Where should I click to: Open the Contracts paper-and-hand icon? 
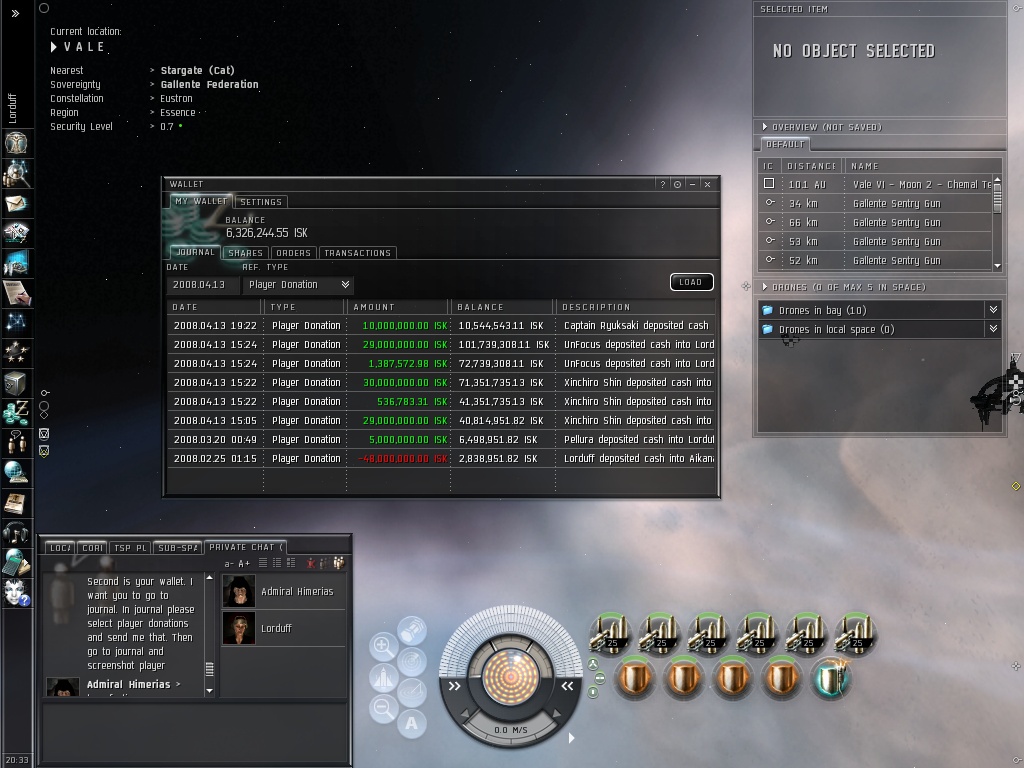click(16, 293)
